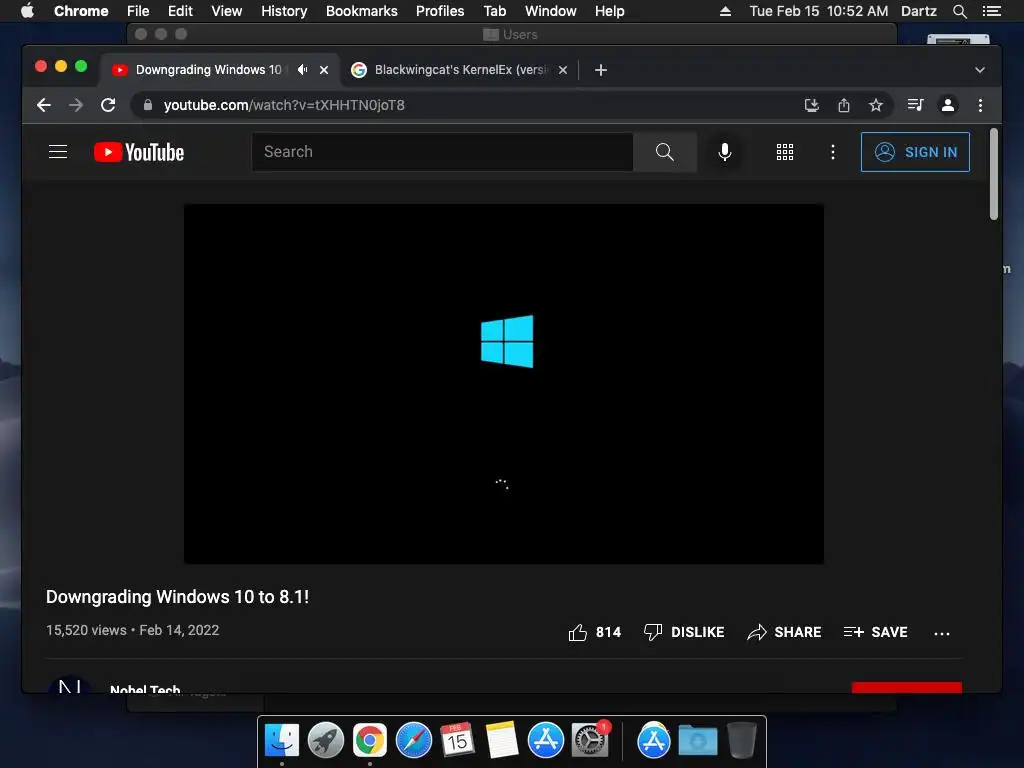Open System Preferences from the dock
The image size is (1024, 768).
click(x=590, y=741)
